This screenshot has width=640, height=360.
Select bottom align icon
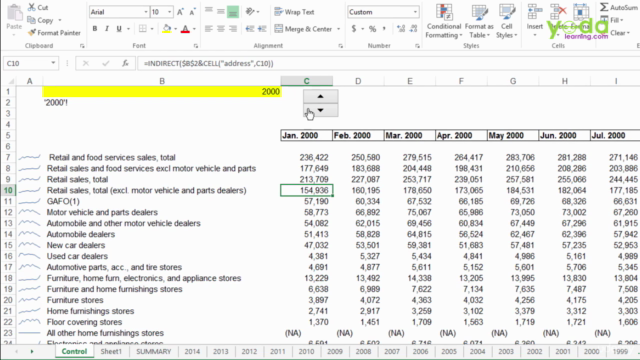233,12
